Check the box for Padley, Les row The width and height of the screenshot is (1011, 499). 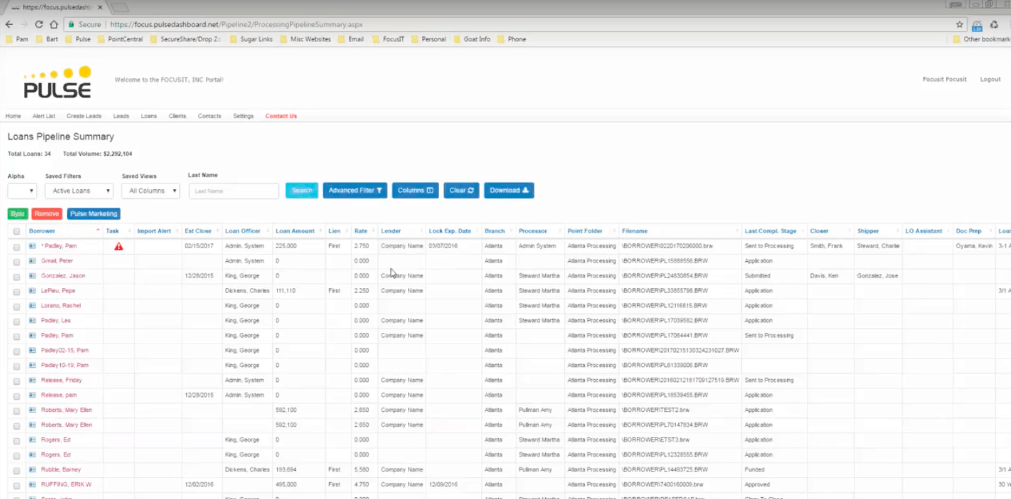pos(17,320)
